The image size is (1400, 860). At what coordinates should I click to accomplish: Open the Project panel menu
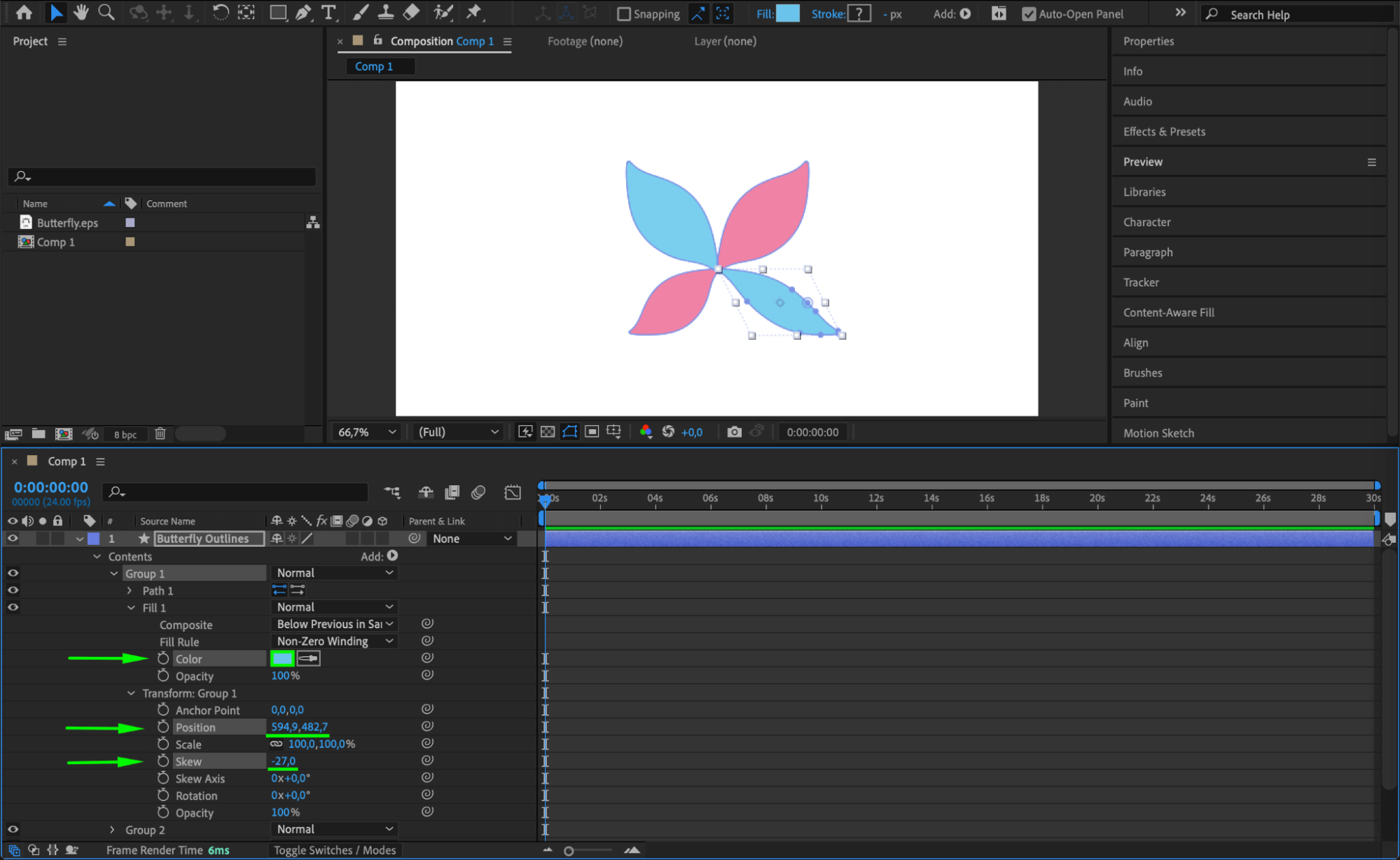point(62,41)
